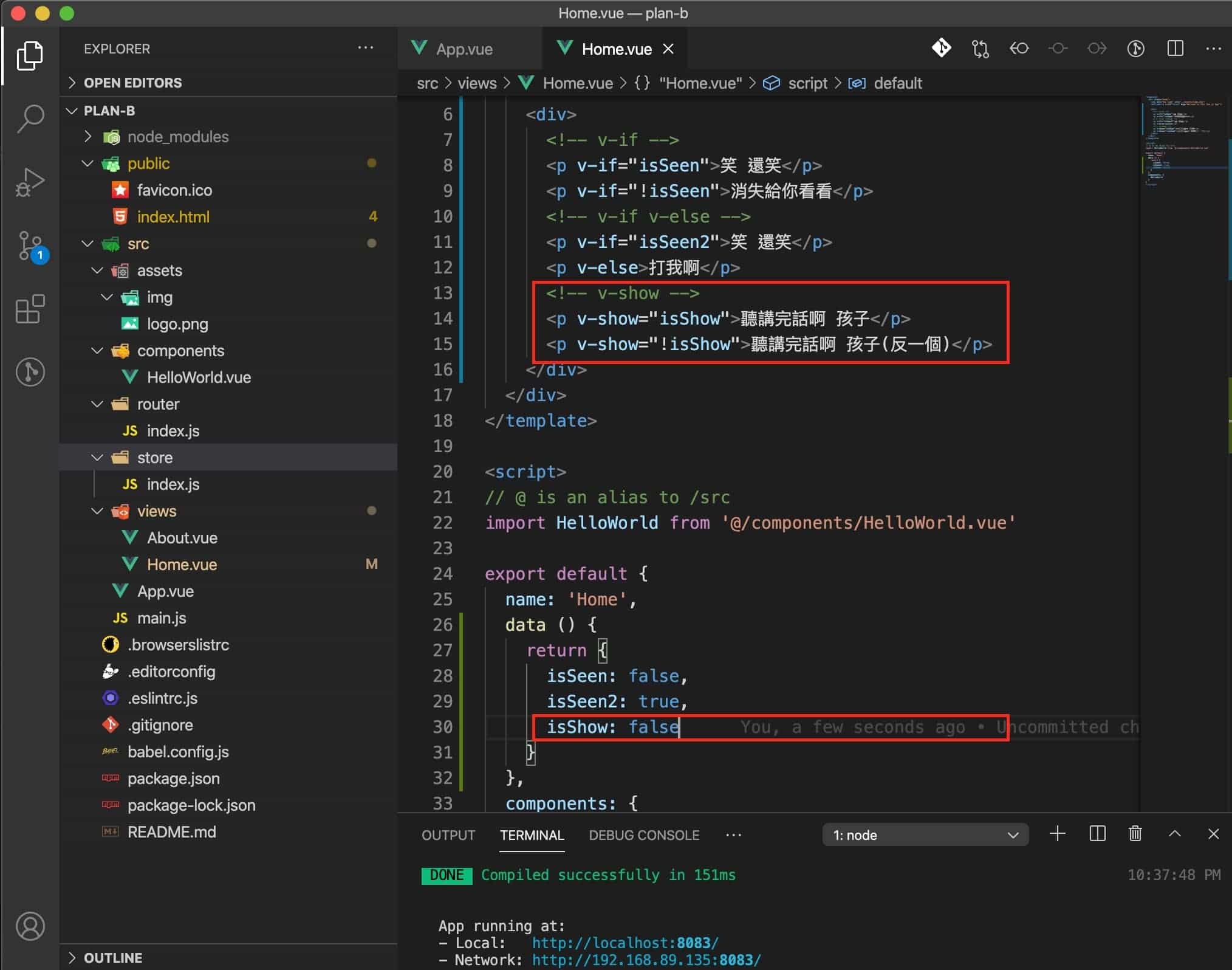Open the Run and Debug view

(x=30, y=182)
